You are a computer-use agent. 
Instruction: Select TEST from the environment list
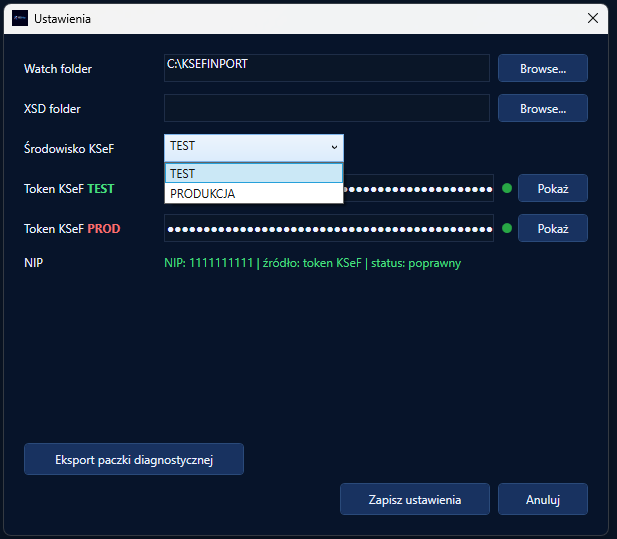[253, 174]
